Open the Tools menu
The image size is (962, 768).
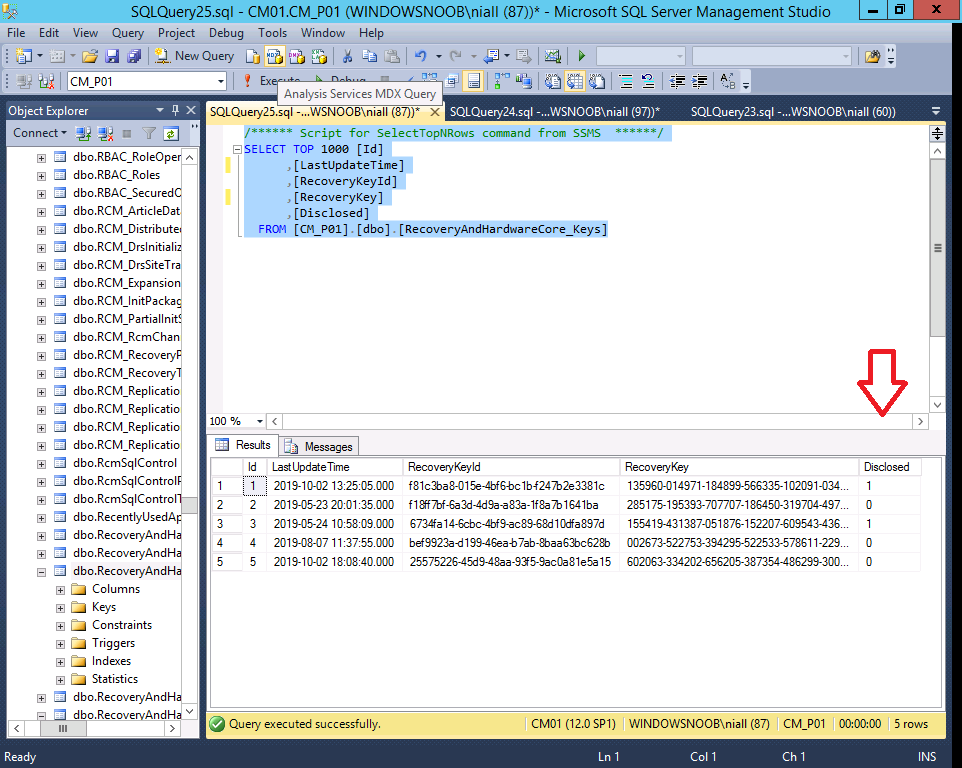click(272, 33)
